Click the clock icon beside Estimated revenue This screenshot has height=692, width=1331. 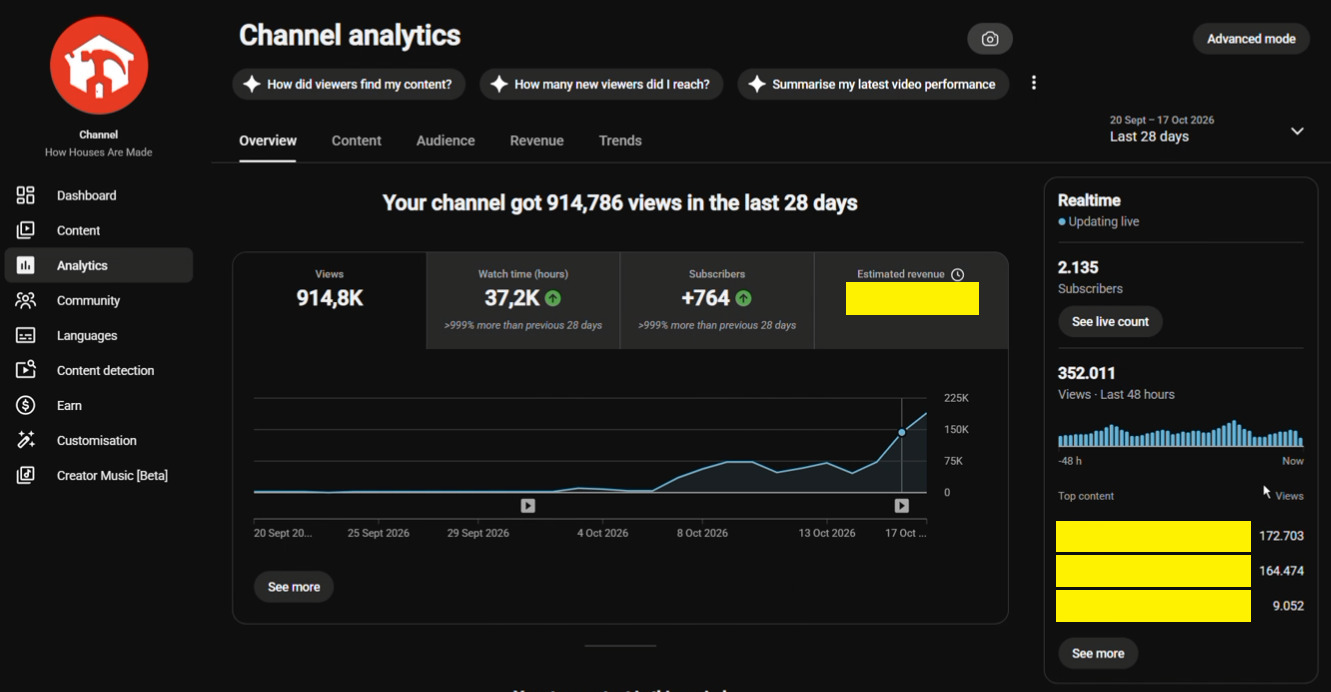[957, 274]
